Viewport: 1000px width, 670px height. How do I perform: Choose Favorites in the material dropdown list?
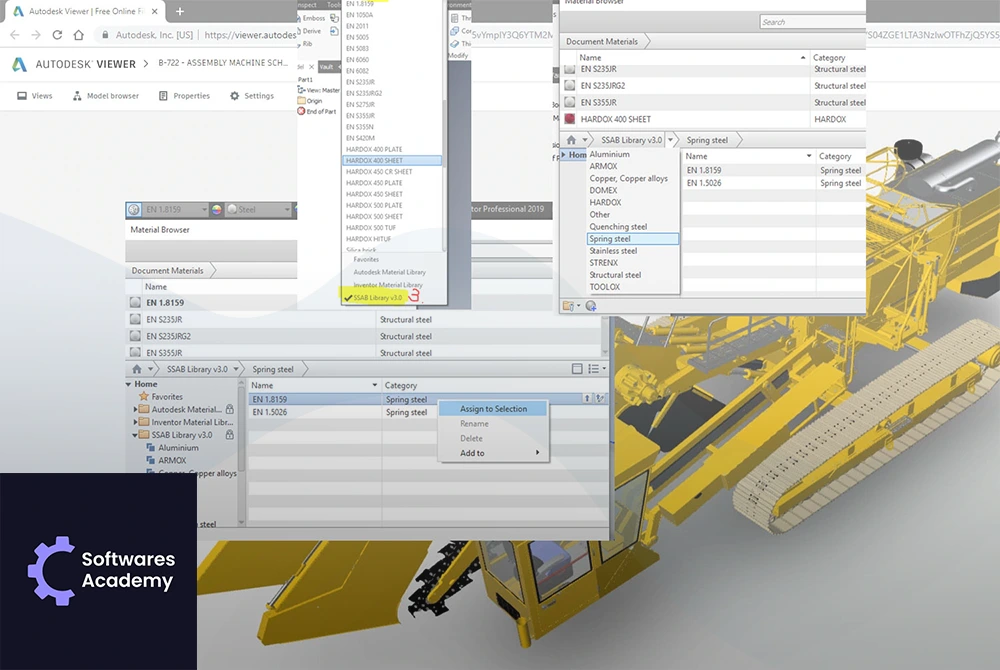[366, 259]
